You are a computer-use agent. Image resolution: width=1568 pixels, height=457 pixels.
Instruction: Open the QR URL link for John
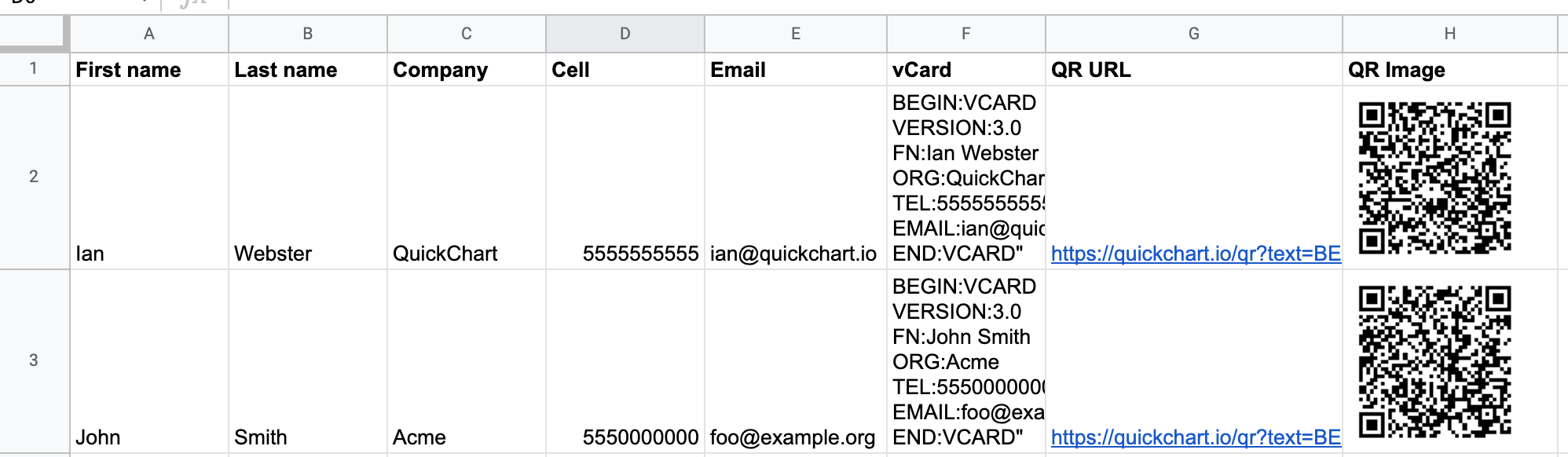coord(1196,437)
